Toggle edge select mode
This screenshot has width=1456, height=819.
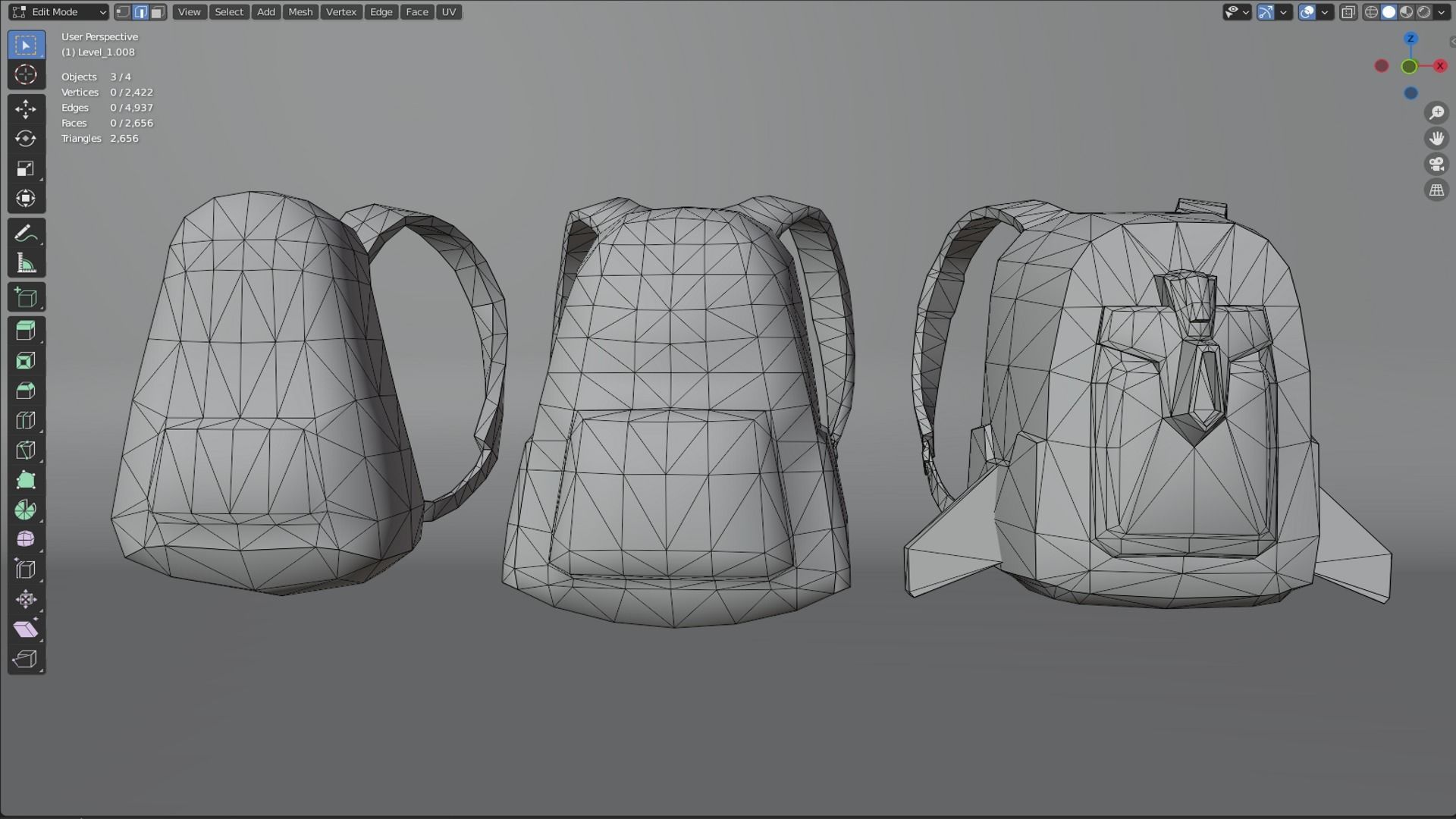pyautogui.click(x=140, y=12)
